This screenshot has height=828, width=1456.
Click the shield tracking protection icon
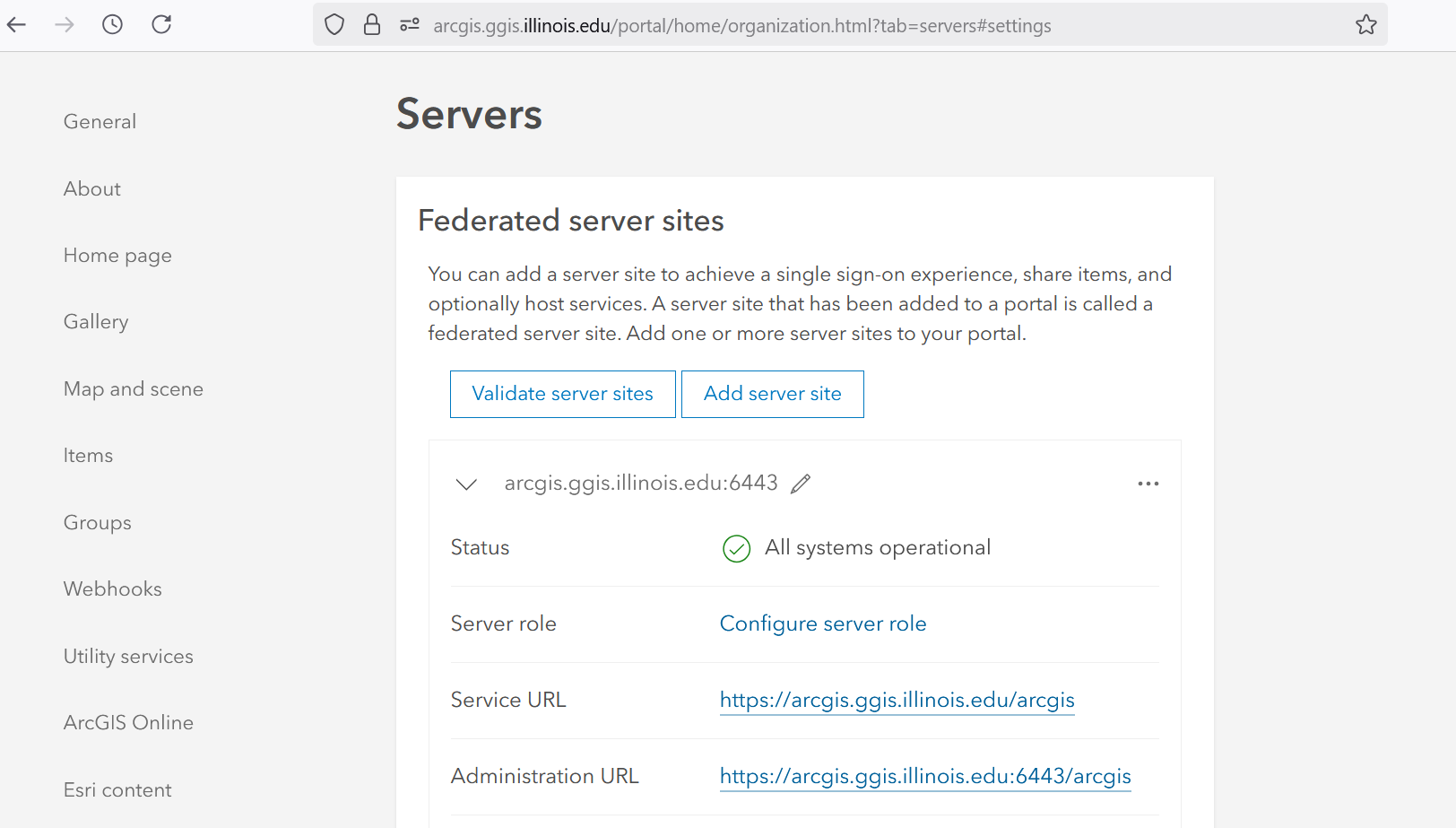[334, 25]
